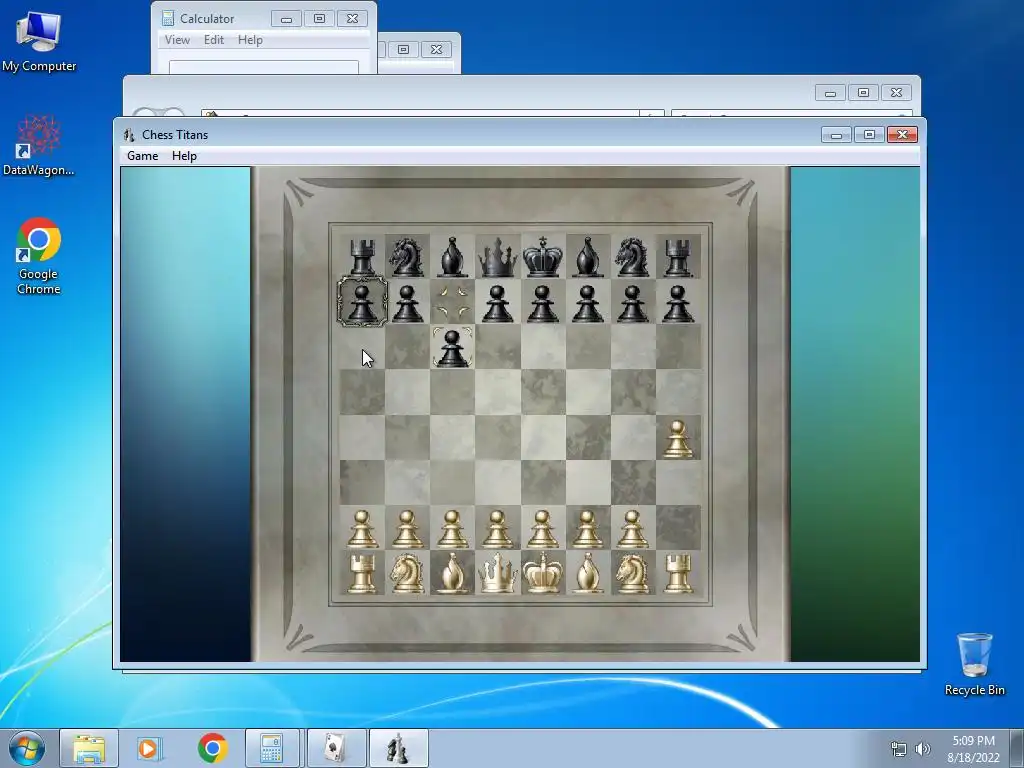Select the black pawn on h7
Screen dimensions: 1024x768
(678, 304)
